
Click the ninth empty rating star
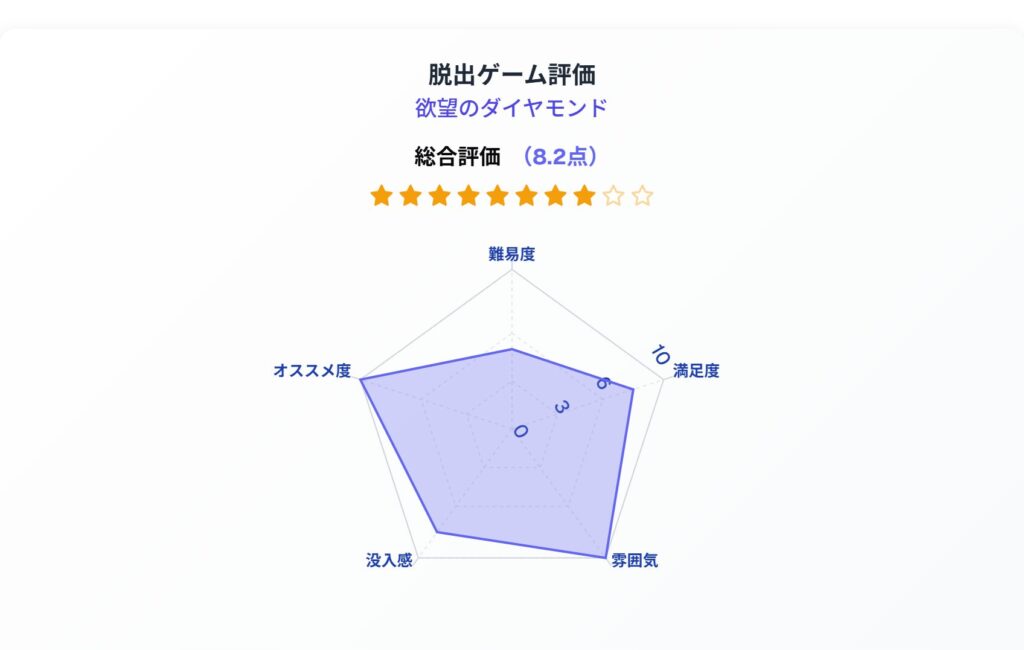tap(613, 196)
